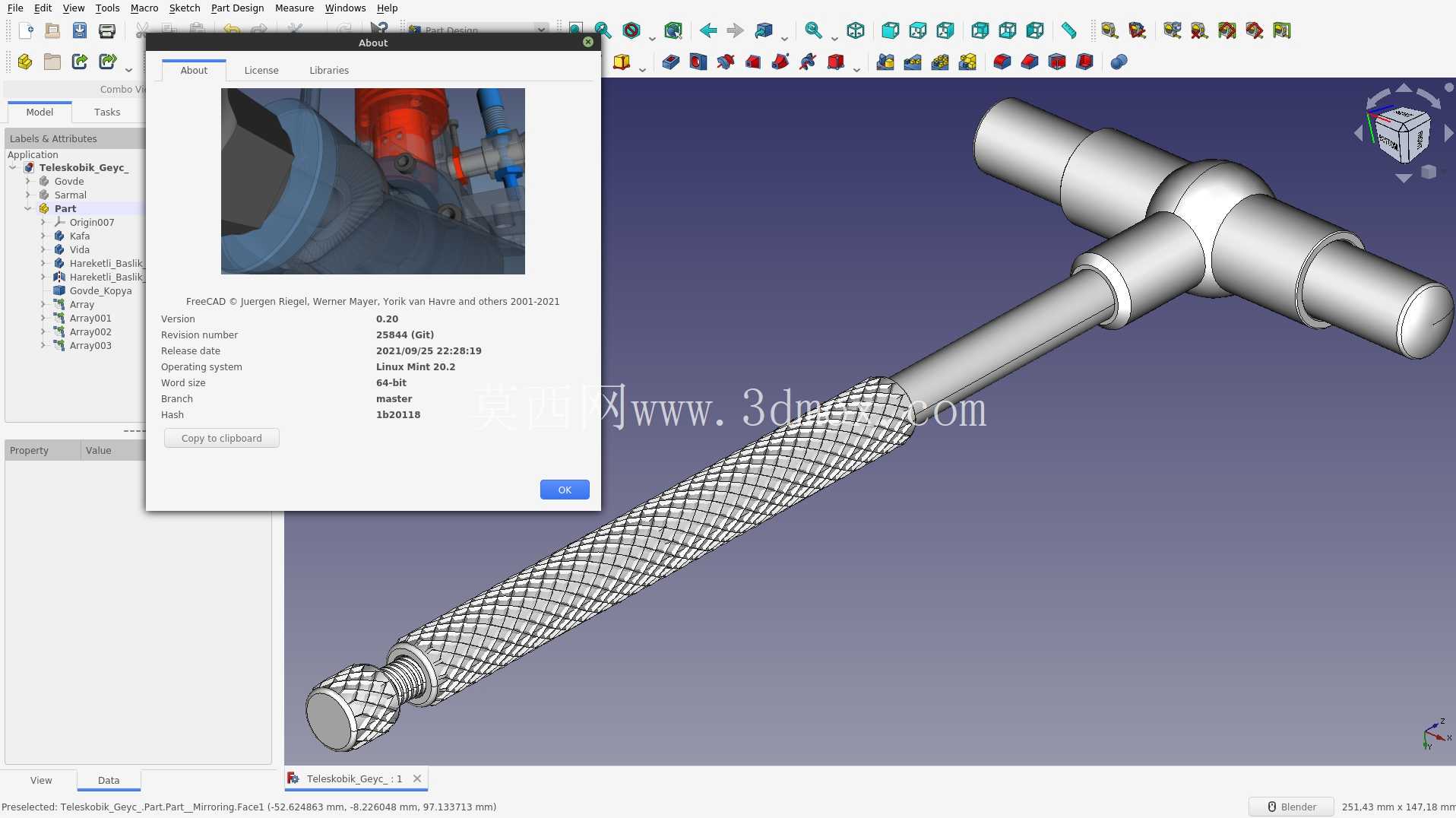The image size is (1456, 818).
Task: Toggle all measurements icon
Action: (1227, 30)
